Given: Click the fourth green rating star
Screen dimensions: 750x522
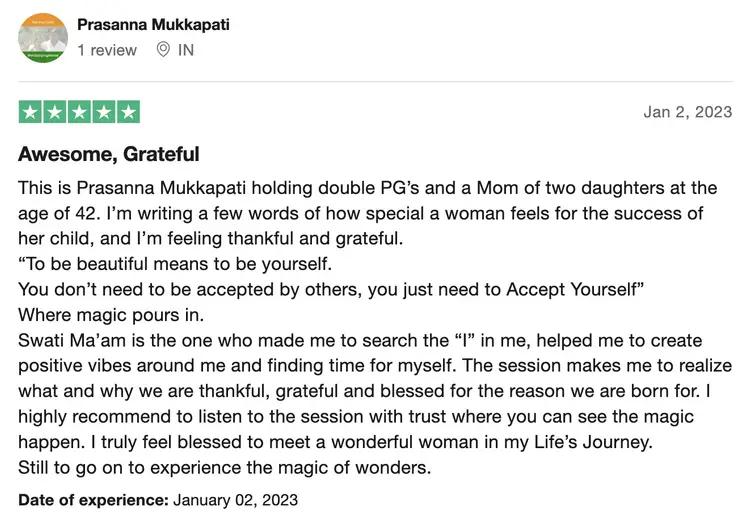Looking at the screenshot, I should tap(103, 112).
